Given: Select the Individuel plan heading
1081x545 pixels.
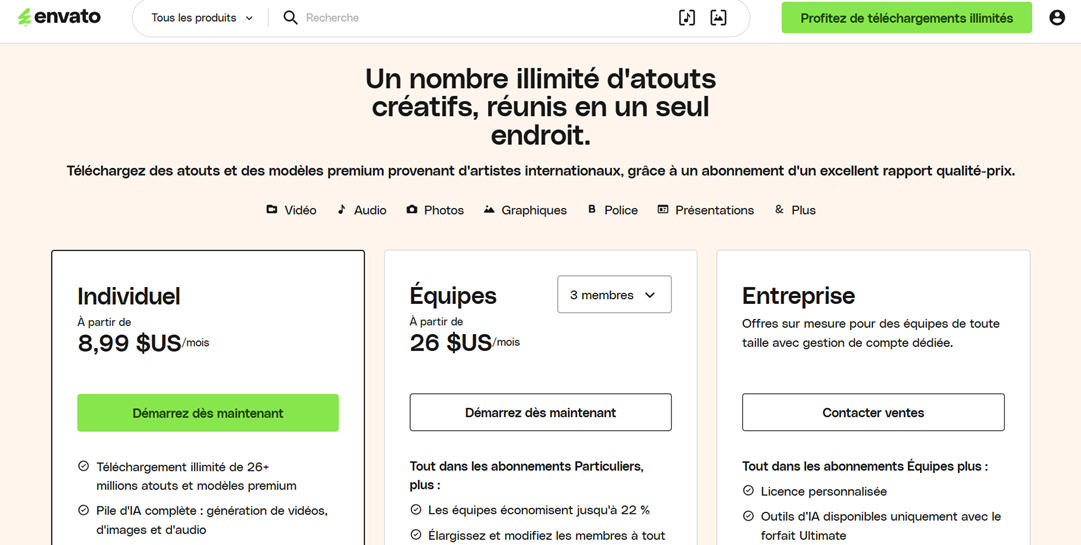Looking at the screenshot, I should (129, 296).
